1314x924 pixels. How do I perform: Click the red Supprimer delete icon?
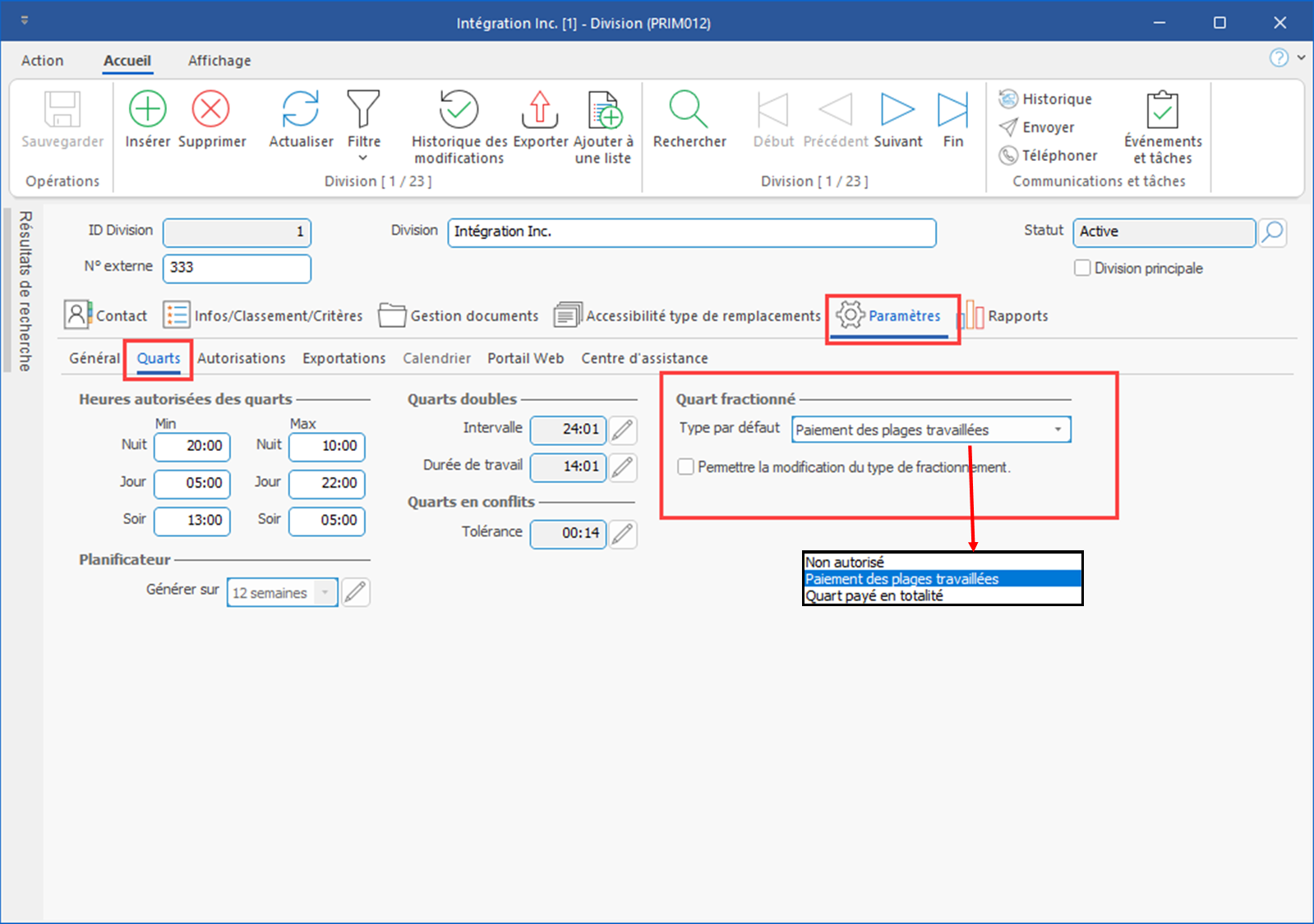pos(211,109)
